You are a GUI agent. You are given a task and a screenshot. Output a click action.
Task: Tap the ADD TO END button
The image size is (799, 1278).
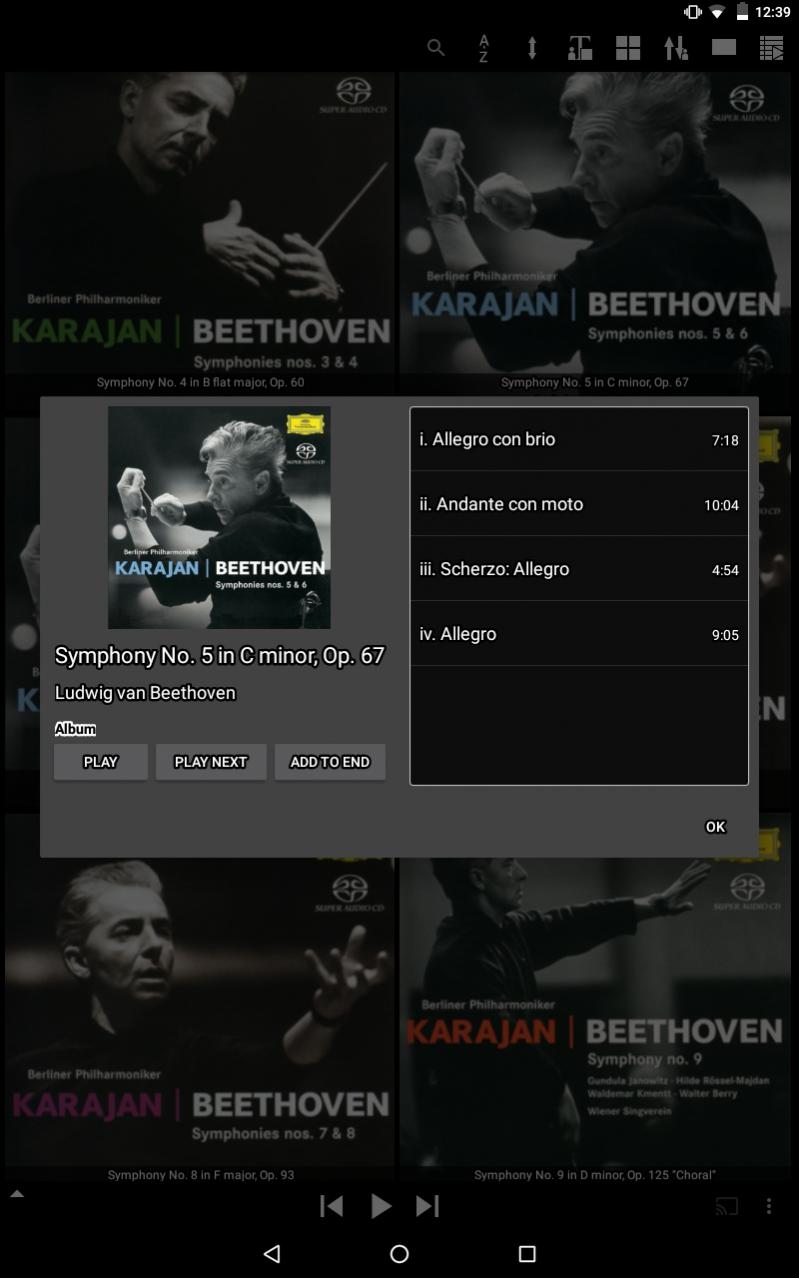(x=330, y=762)
